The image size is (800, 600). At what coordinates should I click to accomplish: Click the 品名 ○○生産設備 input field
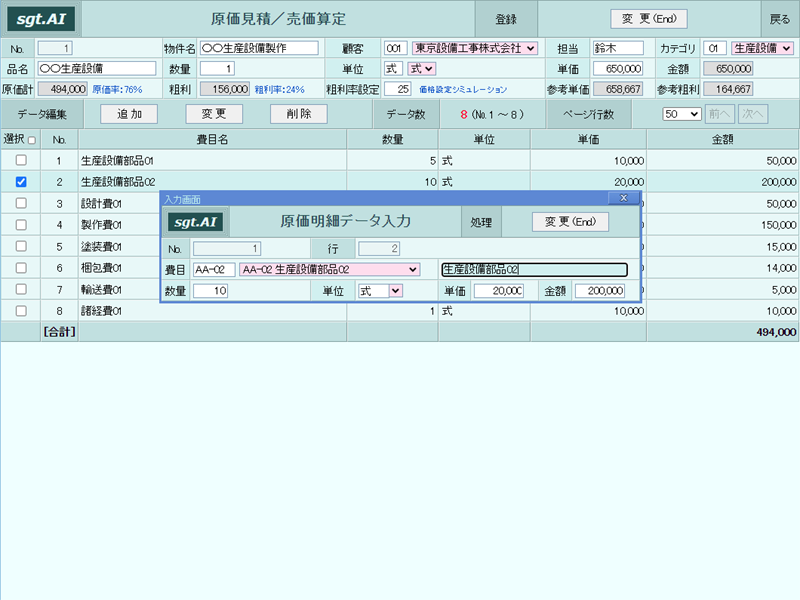click(97, 68)
